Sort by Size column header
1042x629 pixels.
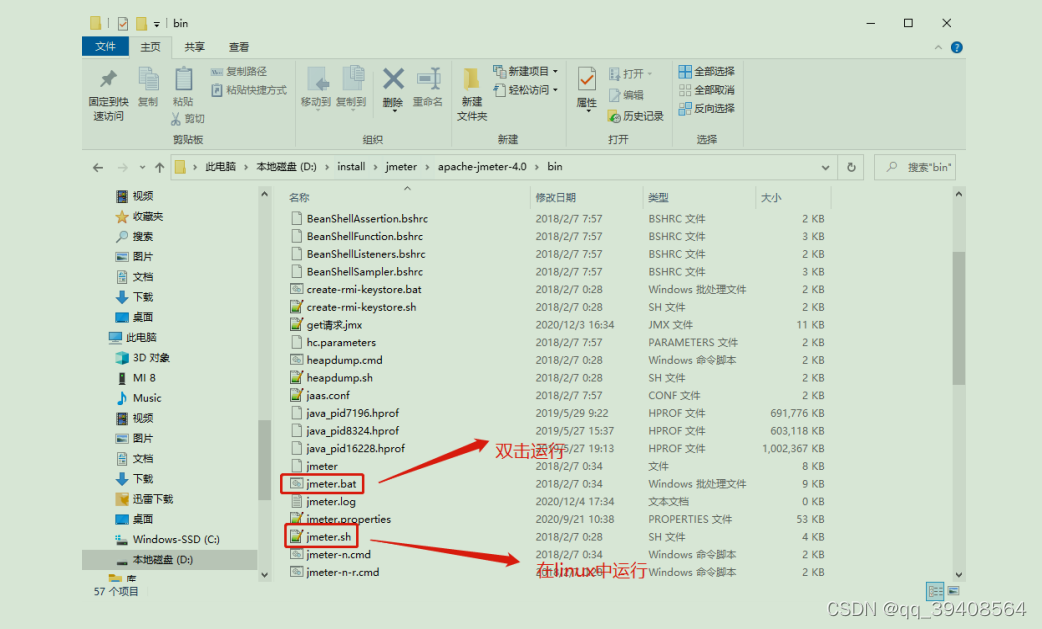[771, 197]
